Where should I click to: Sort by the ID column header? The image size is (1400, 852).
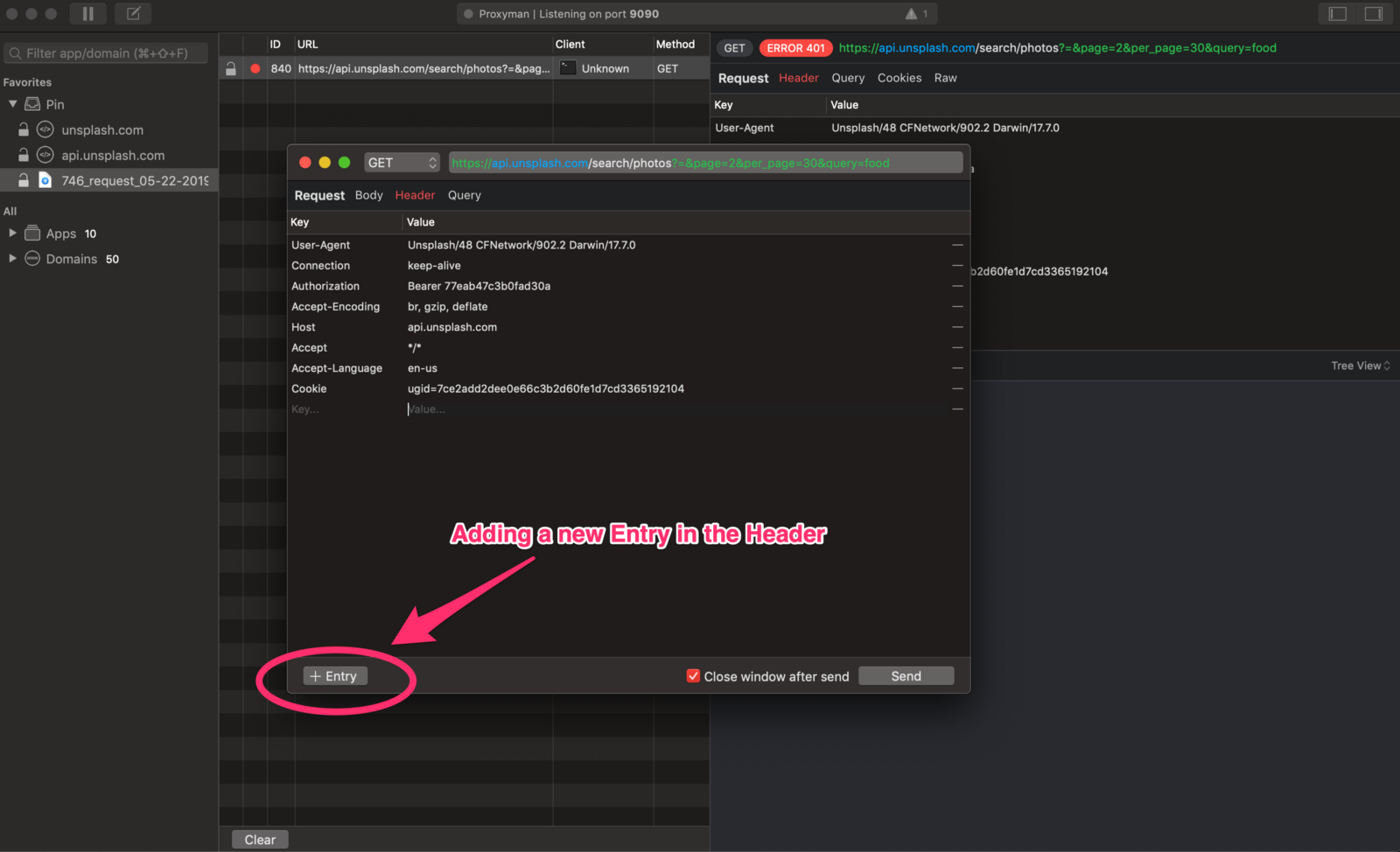coord(276,44)
